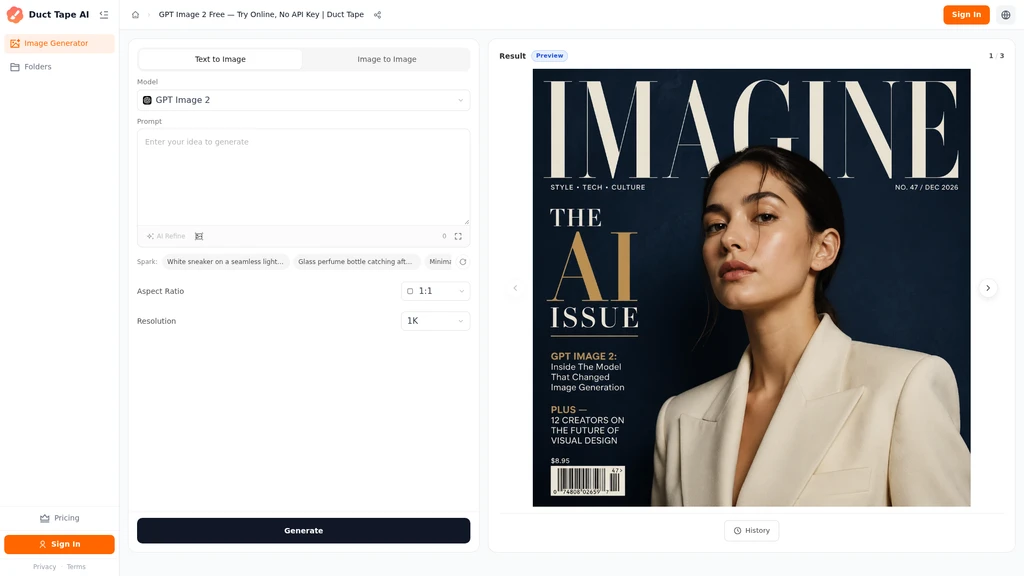This screenshot has height=576, width=1024.
Task: Show the previous result image
Action: pos(515,288)
